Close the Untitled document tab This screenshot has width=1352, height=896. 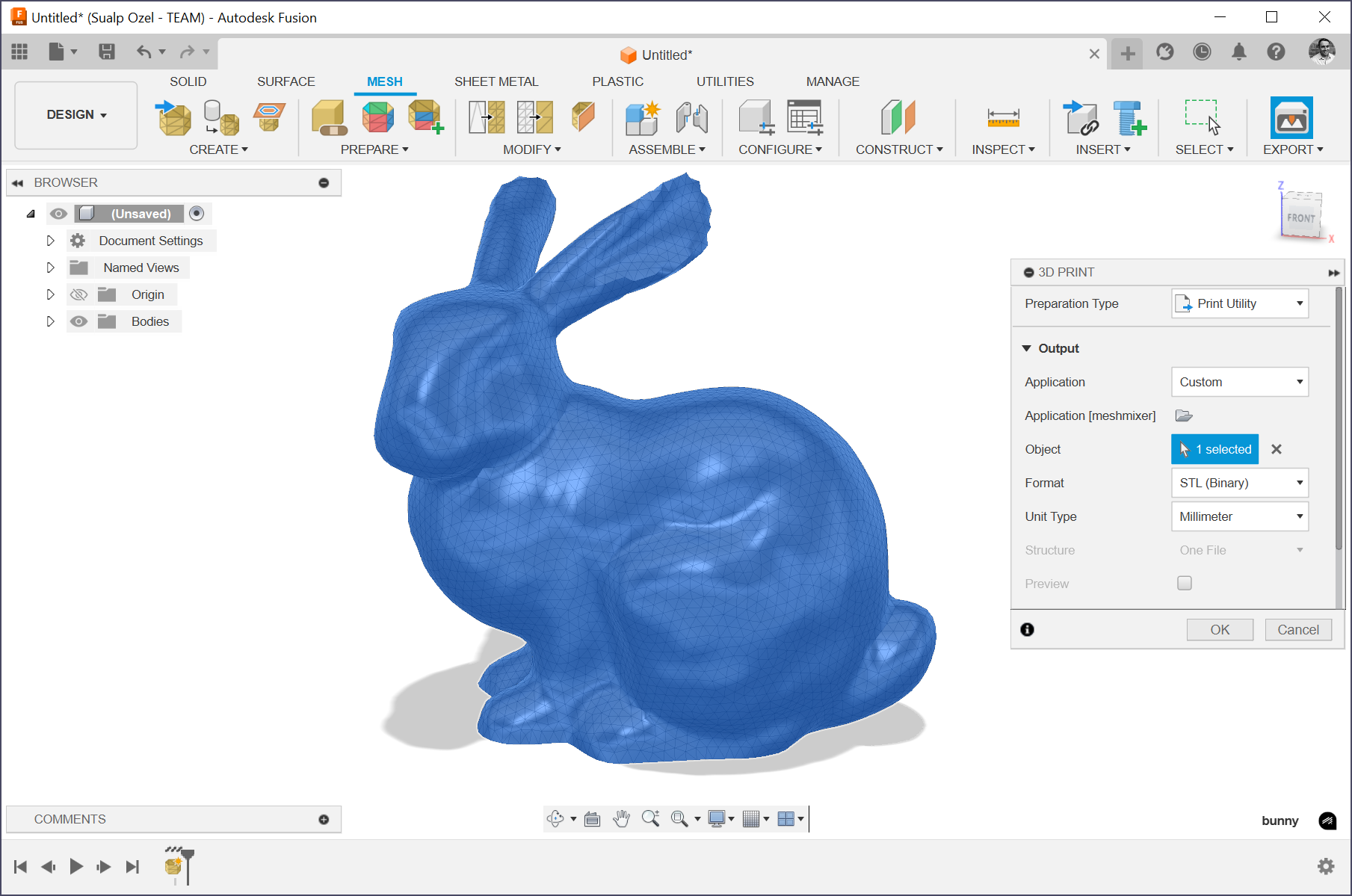point(1094,54)
